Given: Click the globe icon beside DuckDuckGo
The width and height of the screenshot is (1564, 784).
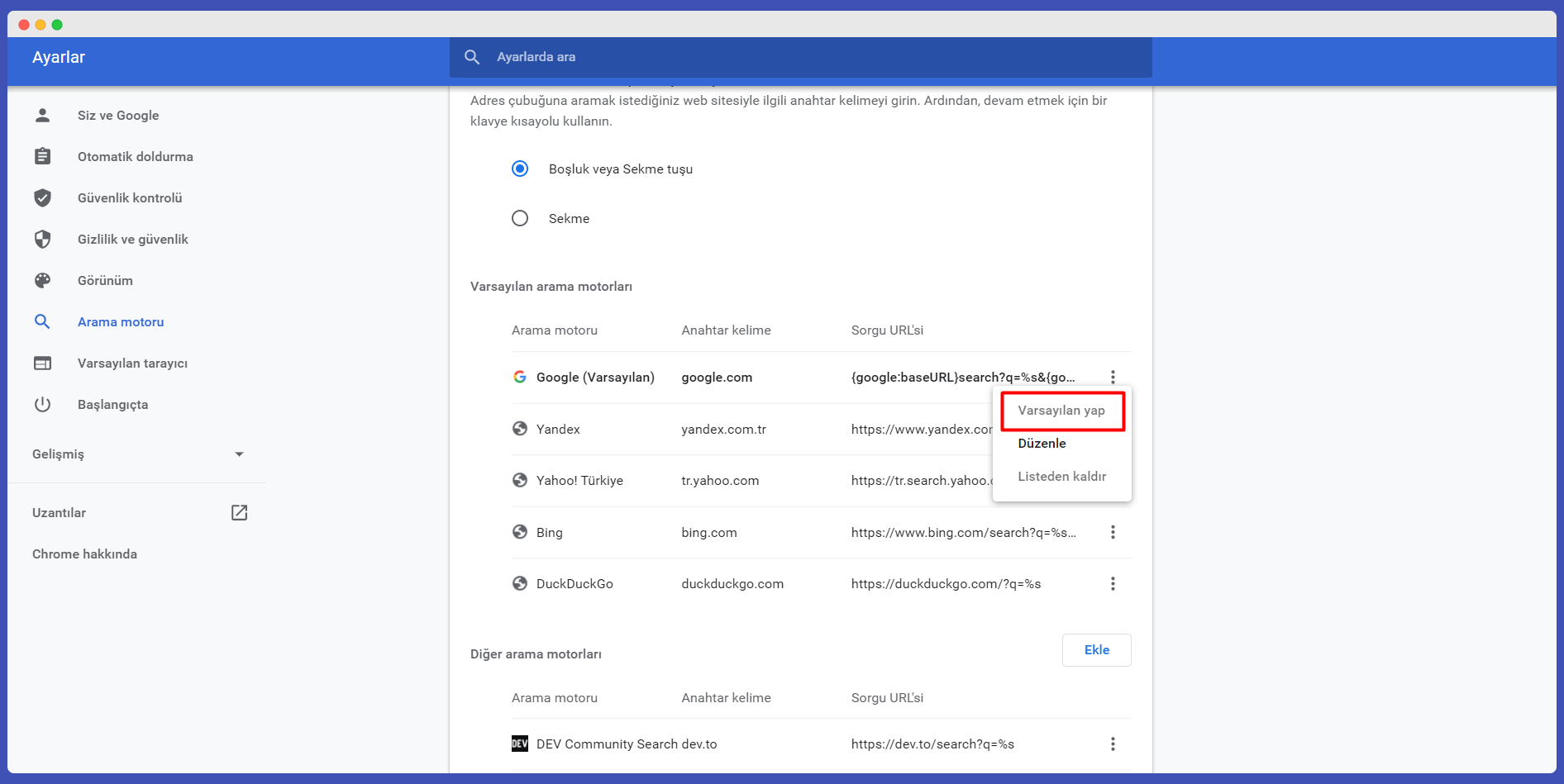Looking at the screenshot, I should click(x=520, y=583).
